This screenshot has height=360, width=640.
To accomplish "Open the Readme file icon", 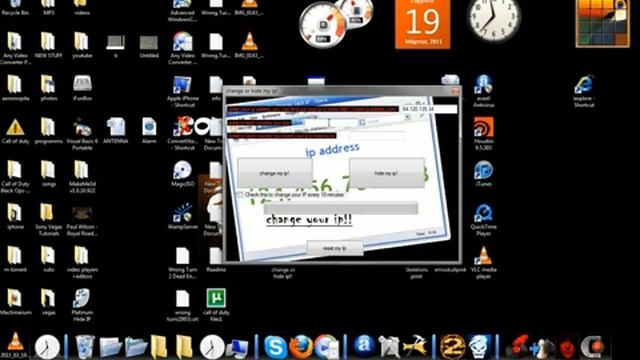I will pos(216,259).
